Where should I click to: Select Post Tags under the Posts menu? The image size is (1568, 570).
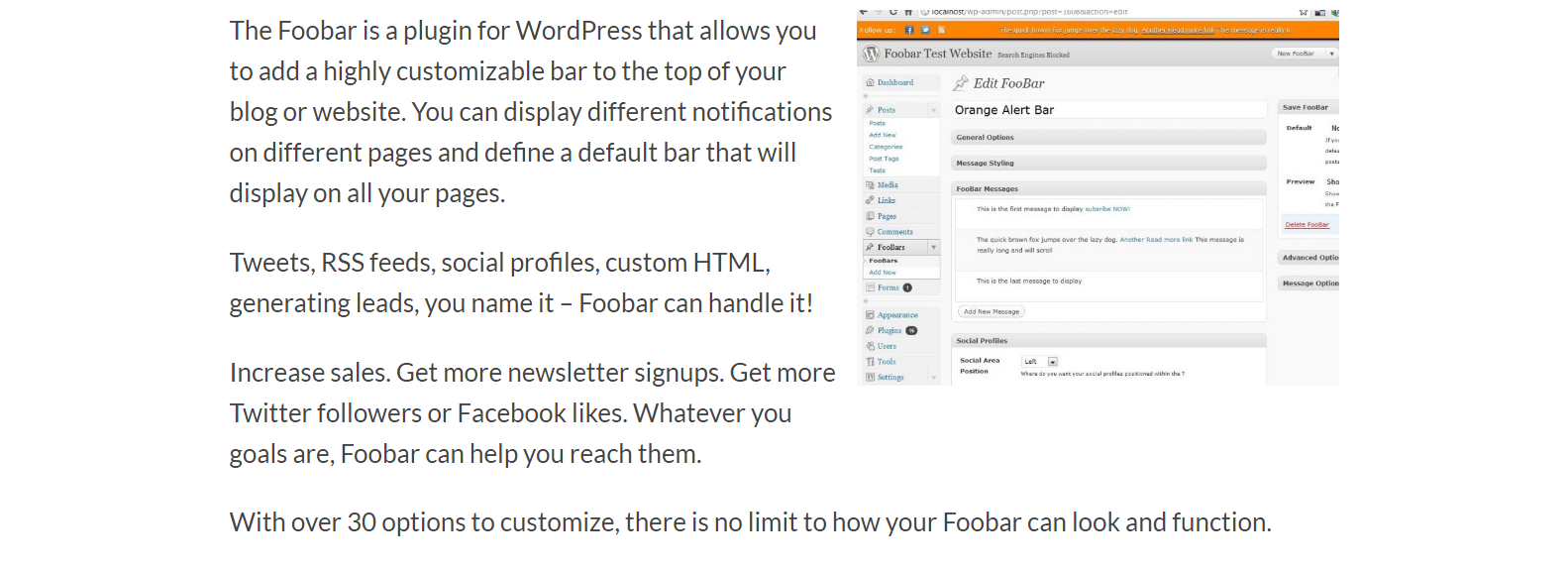point(884,159)
